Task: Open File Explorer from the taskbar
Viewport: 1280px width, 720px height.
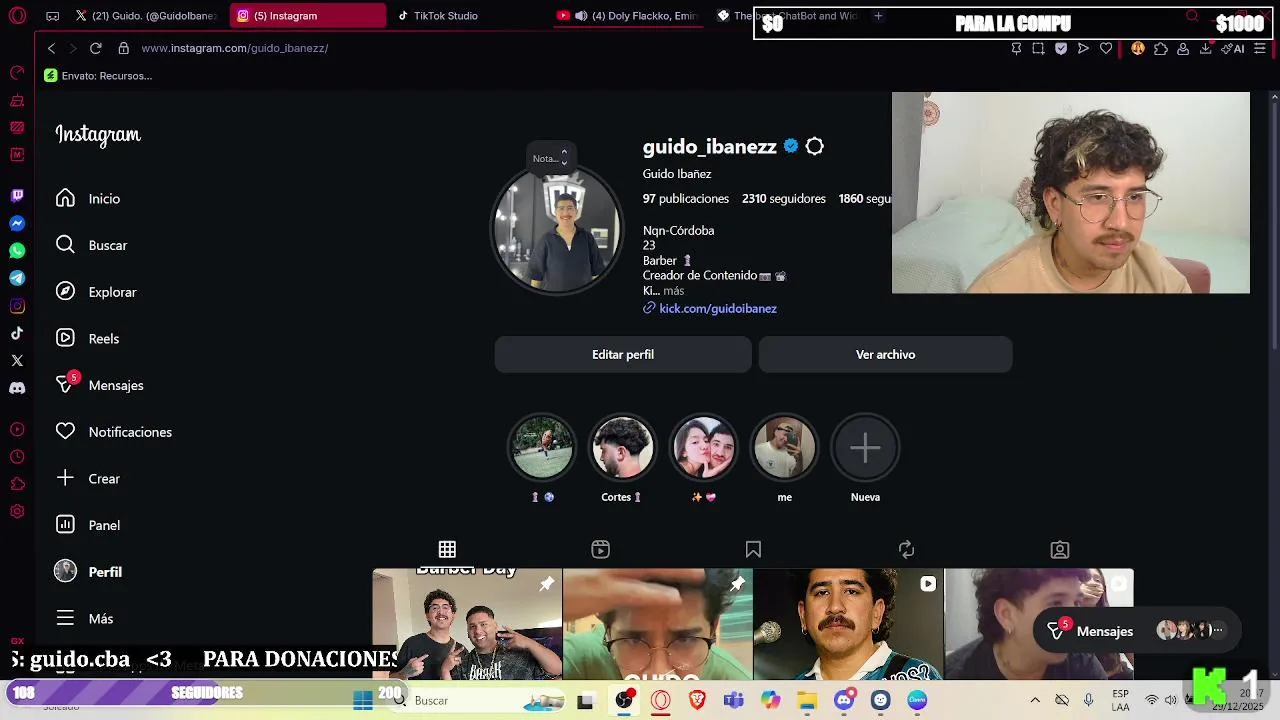Action: [x=806, y=701]
